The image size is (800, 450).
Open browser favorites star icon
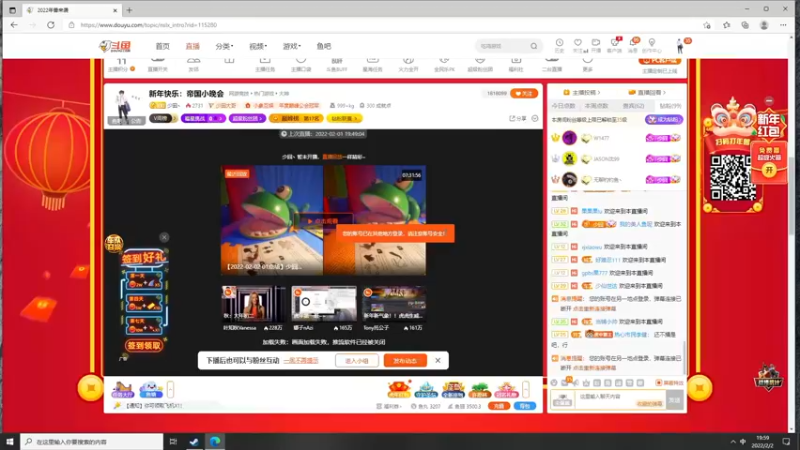727,24
